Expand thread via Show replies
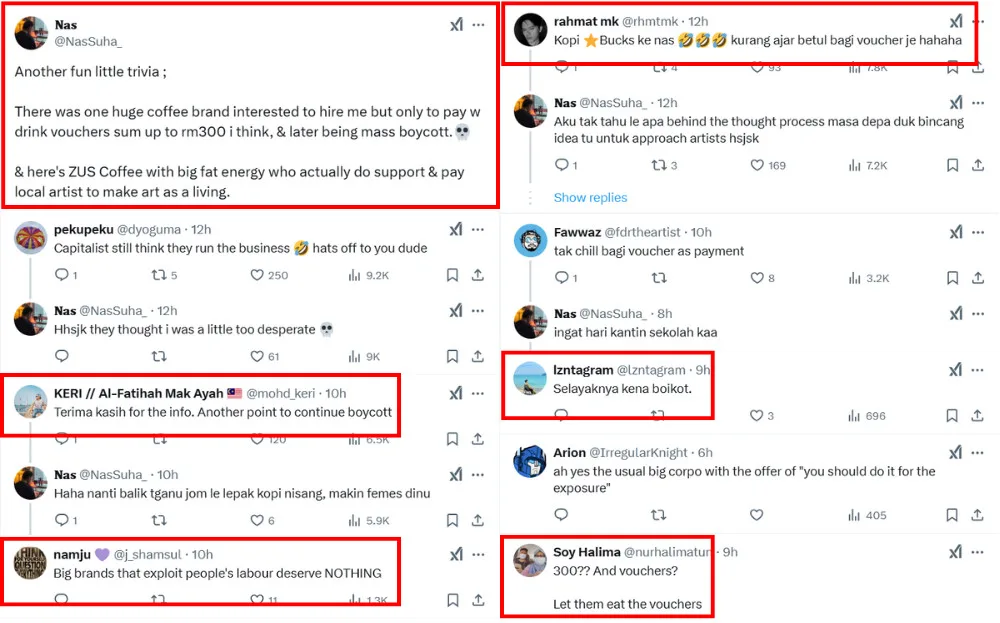Viewport: 1000px width, 623px height. click(590, 197)
